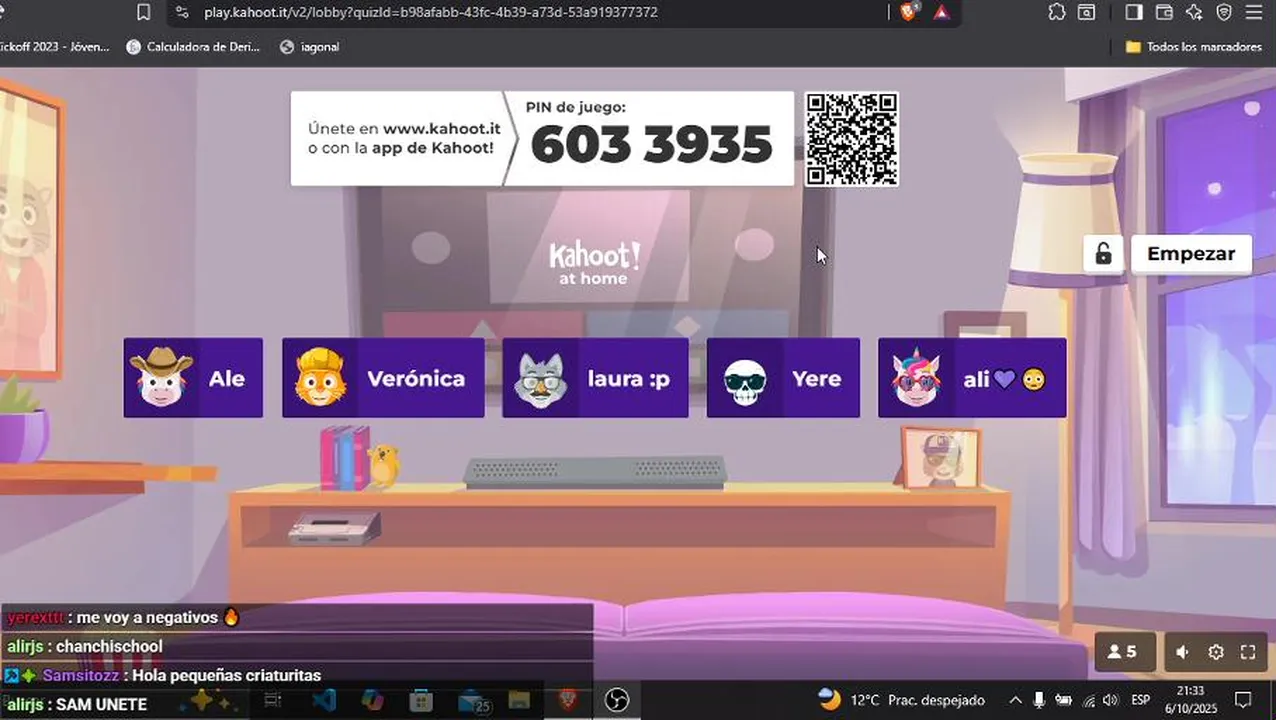Click chat message SAM UNETE

(x=101, y=705)
